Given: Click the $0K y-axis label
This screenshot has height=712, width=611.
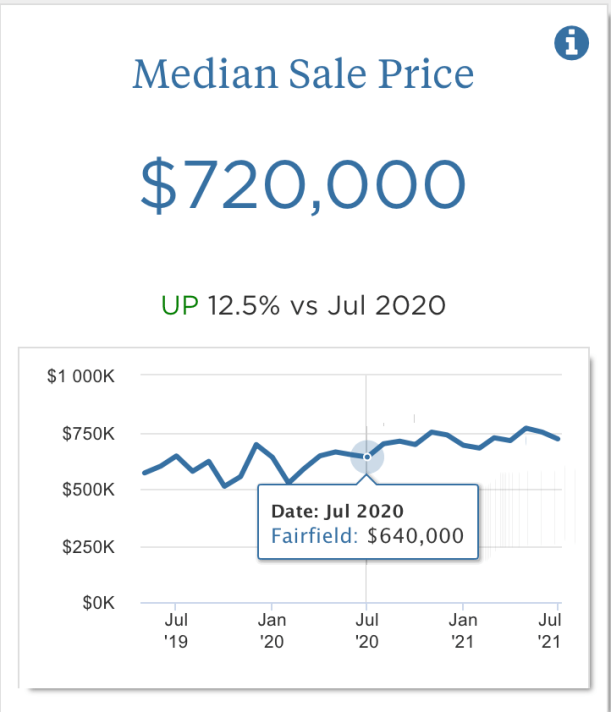Looking at the screenshot, I should (x=99, y=603).
